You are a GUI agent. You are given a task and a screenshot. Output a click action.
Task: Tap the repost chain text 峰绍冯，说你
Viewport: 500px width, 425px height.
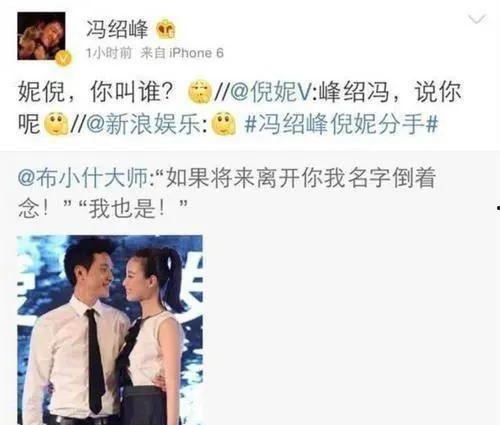click(390, 92)
